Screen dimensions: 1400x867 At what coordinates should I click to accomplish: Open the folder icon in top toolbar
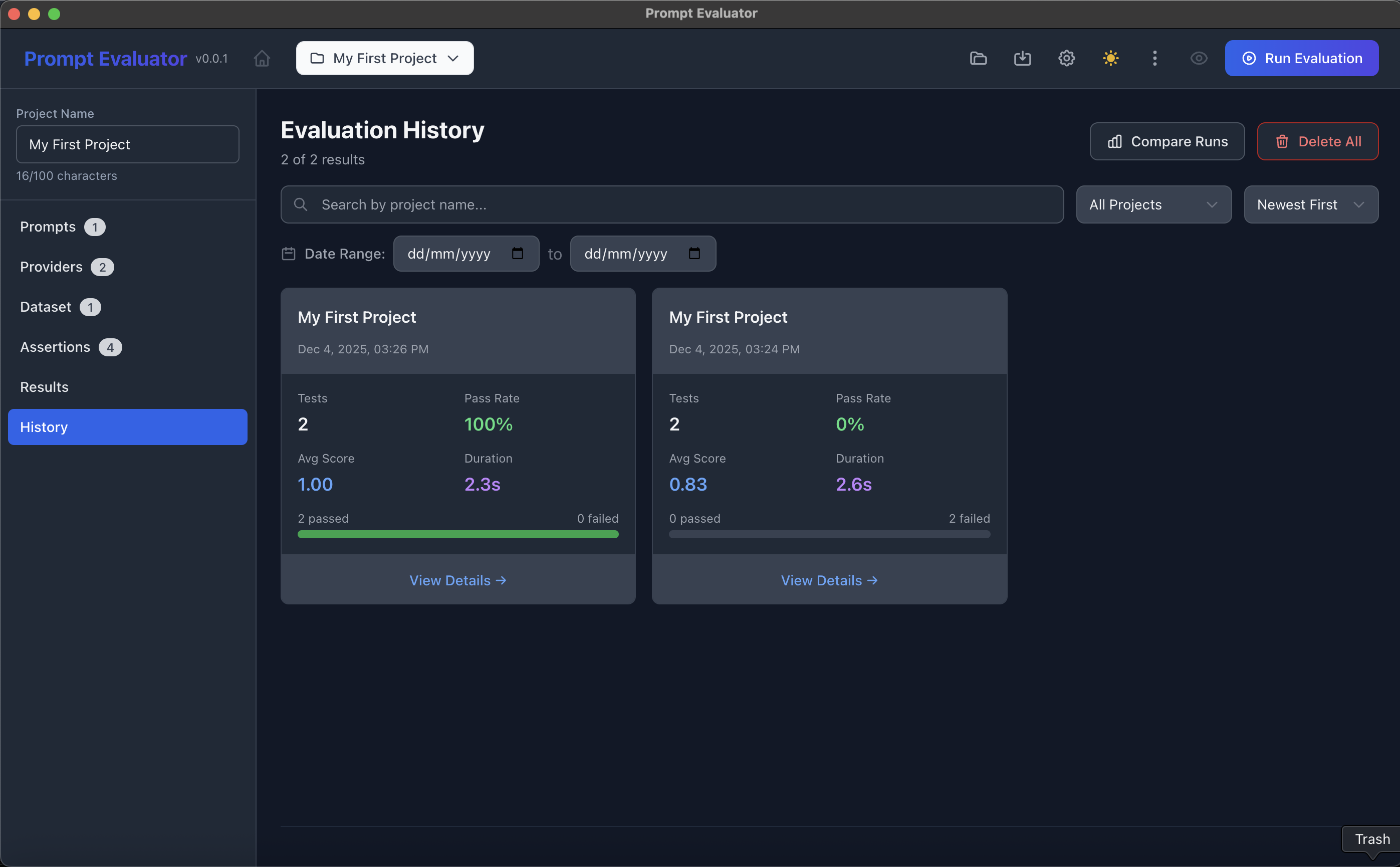(978, 59)
